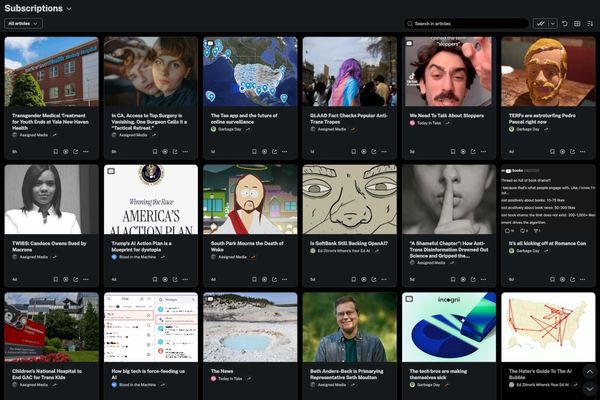Open more options for the Sloppers article
Screen dimensions: 600x400
pos(484,152)
